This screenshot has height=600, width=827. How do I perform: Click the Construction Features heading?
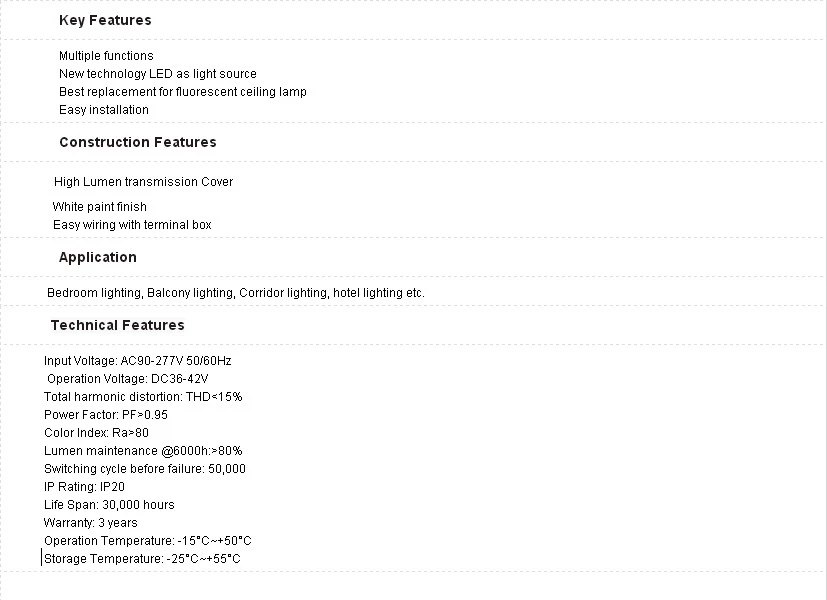138,142
